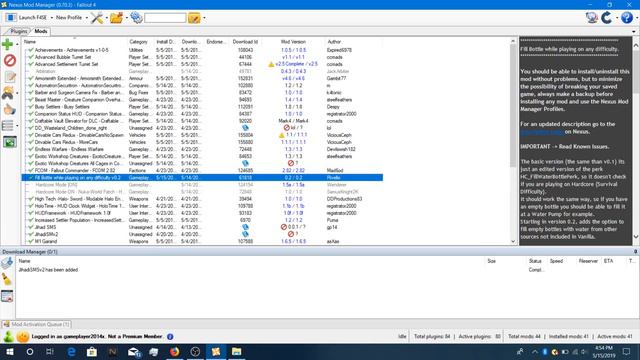
Task: Toggle checkmark for Advanced Bubble Turret Set
Action: [x=31, y=57]
